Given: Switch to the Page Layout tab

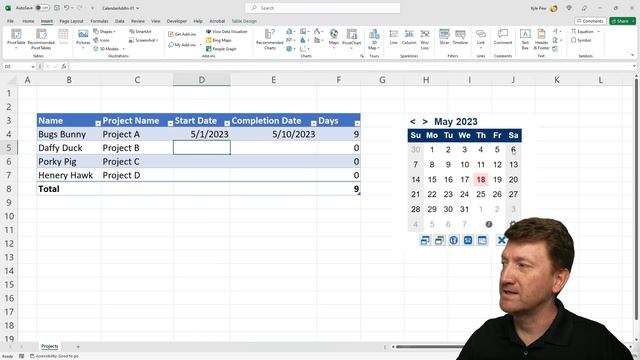Looking at the screenshot, I should coord(71,21).
